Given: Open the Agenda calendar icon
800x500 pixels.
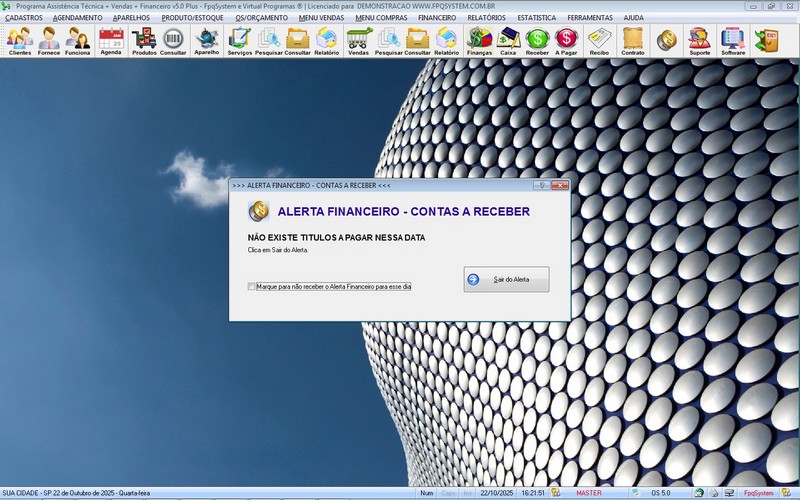Looking at the screenshot, I should 111,41.
